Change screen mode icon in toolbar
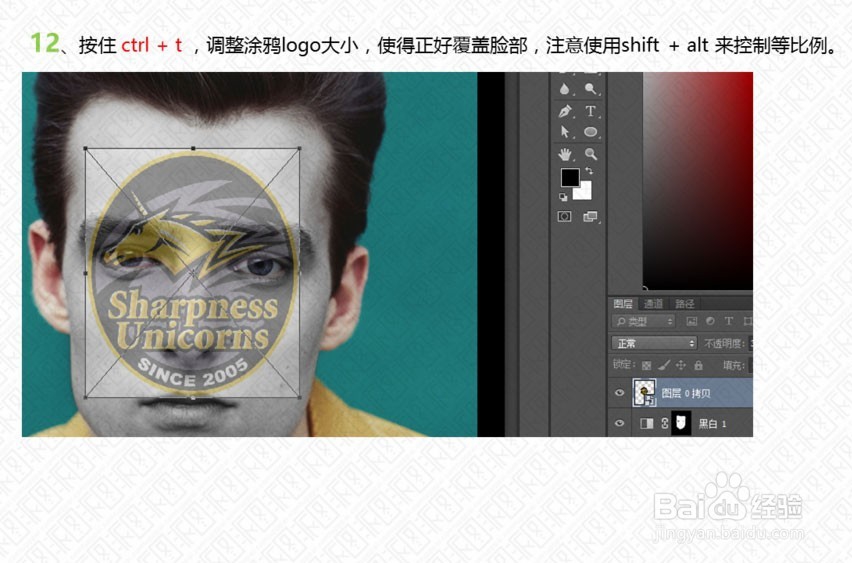Viewport: 852px width, 563px height. coord(590,217)
